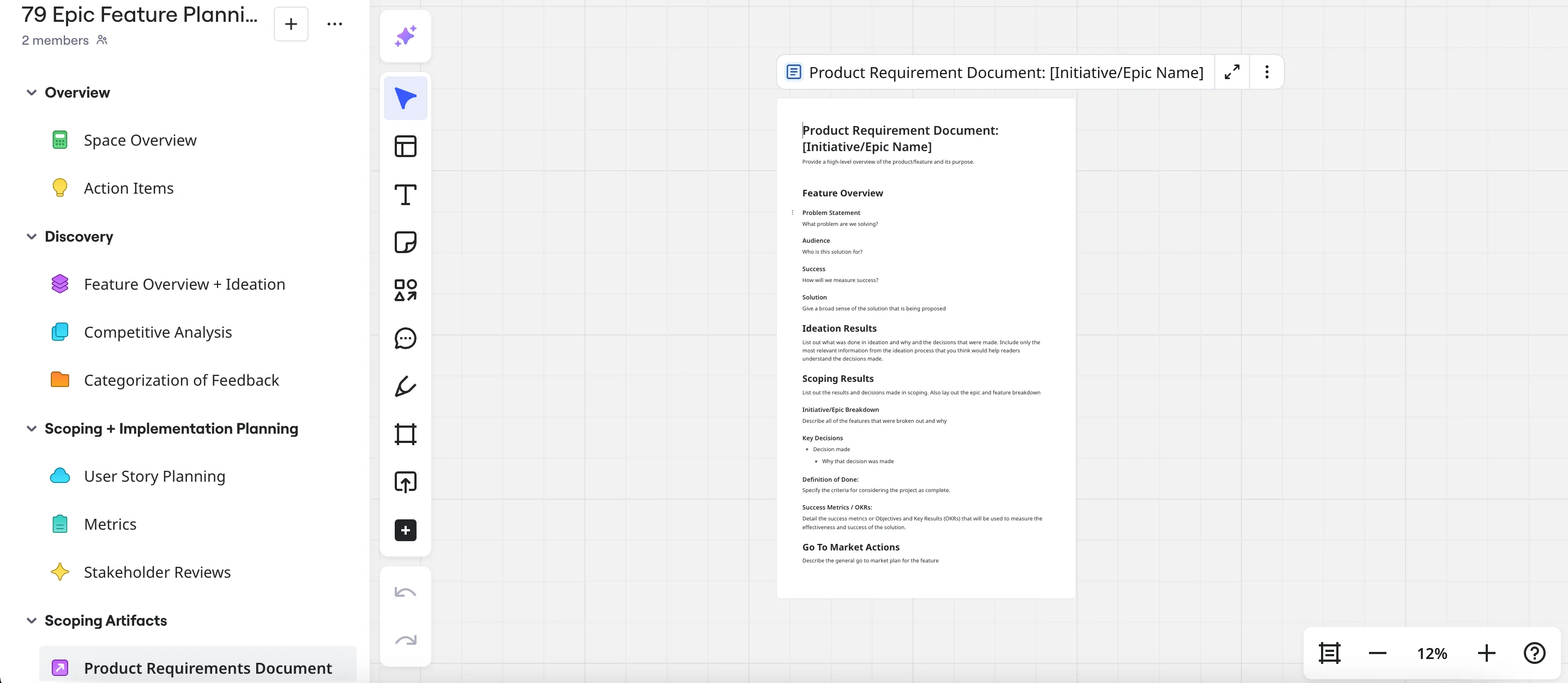Viewport: 1568px width, 683px height.
Task: Open the Stakeholder Reviews item
Action: point(157,572)
